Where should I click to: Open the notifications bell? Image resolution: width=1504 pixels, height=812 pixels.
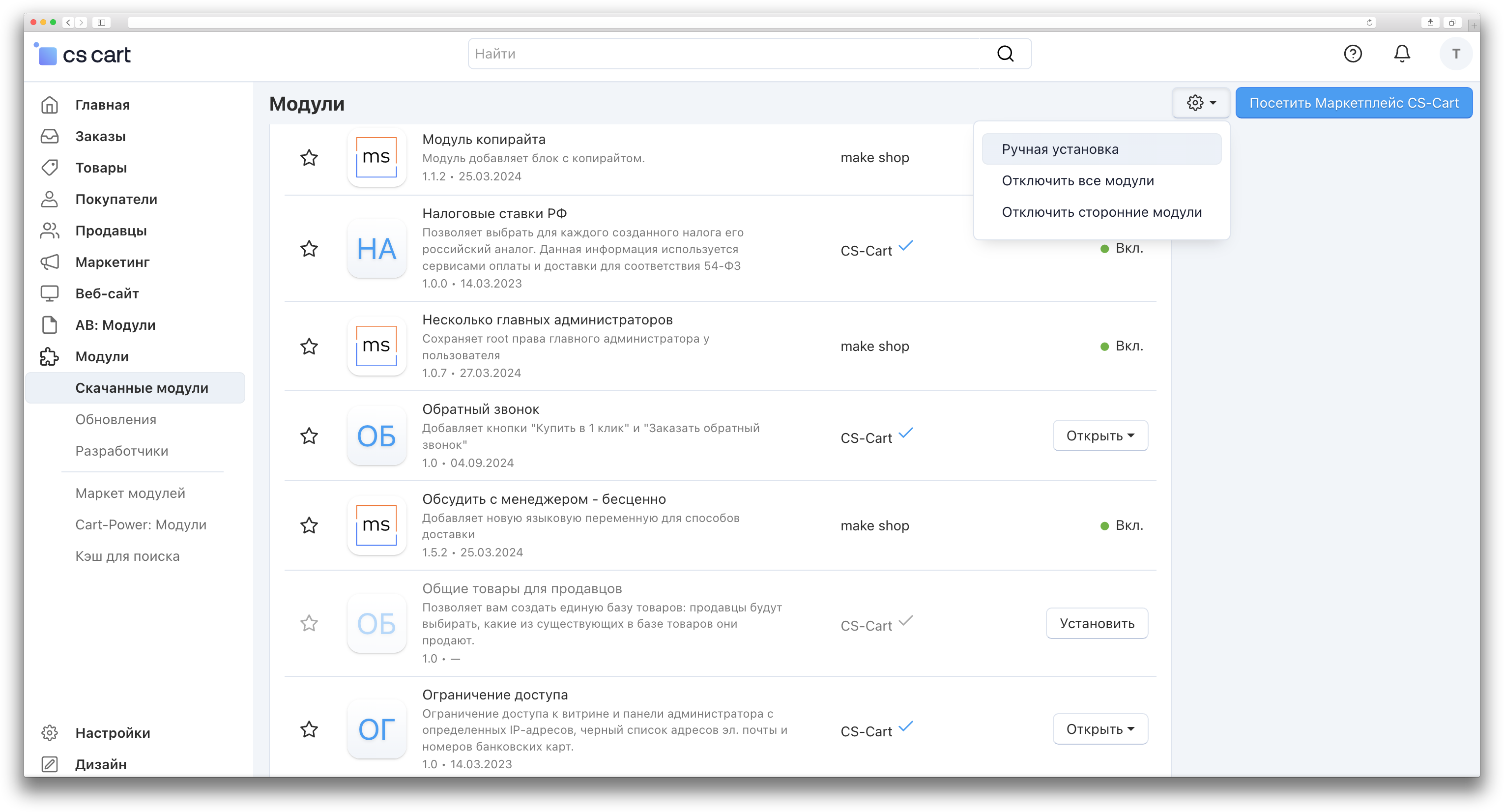tap(1402, 54)
